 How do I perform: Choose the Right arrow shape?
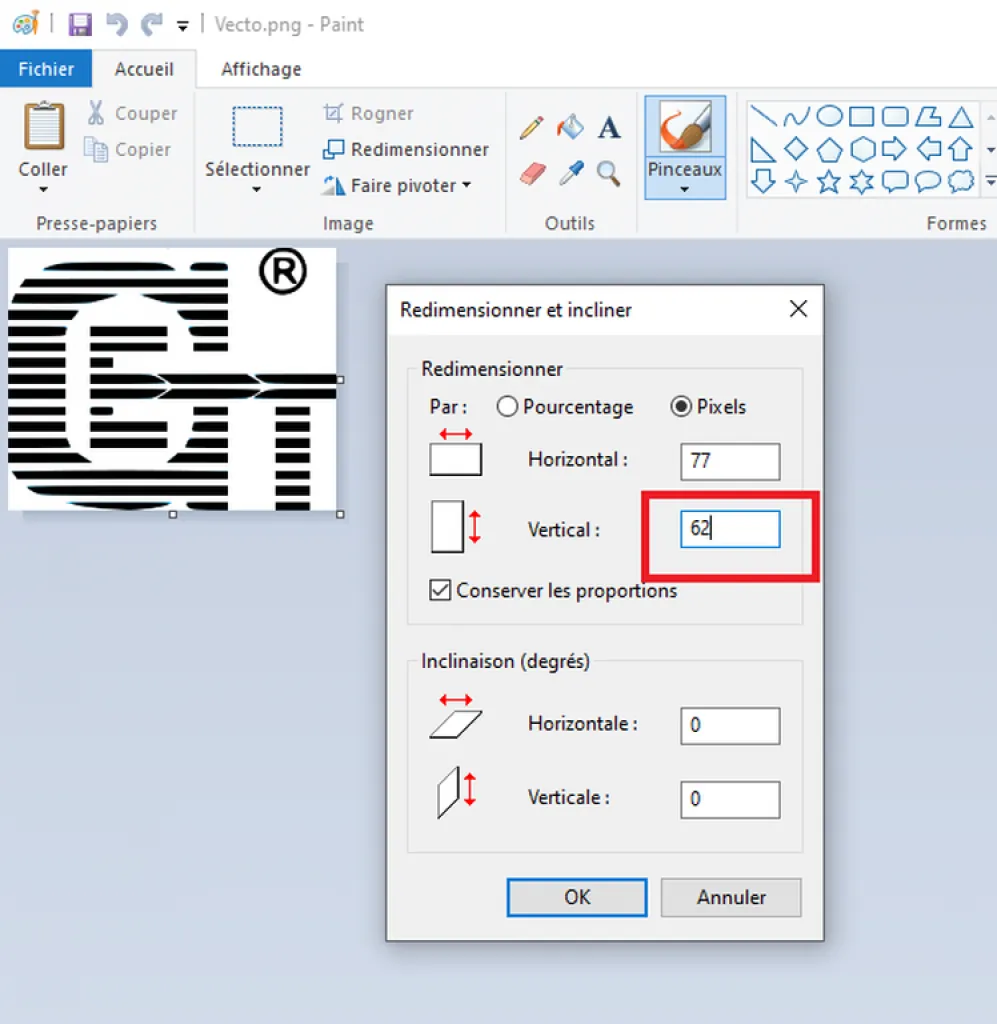(894, 149)
